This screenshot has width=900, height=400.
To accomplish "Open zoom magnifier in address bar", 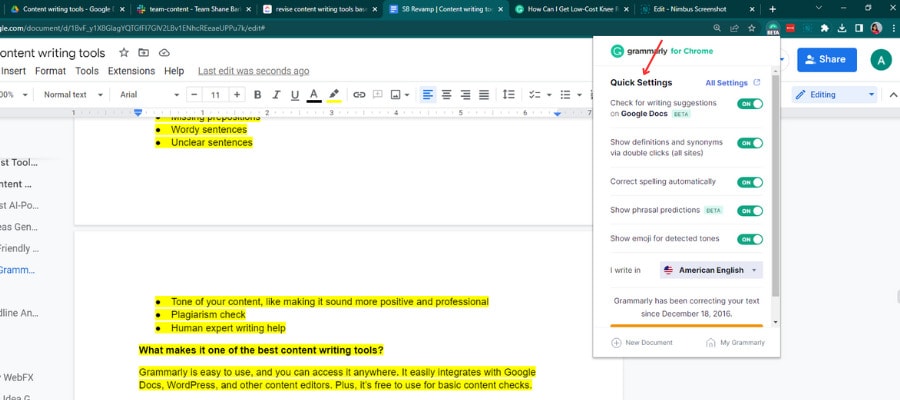I will [717, 28].
